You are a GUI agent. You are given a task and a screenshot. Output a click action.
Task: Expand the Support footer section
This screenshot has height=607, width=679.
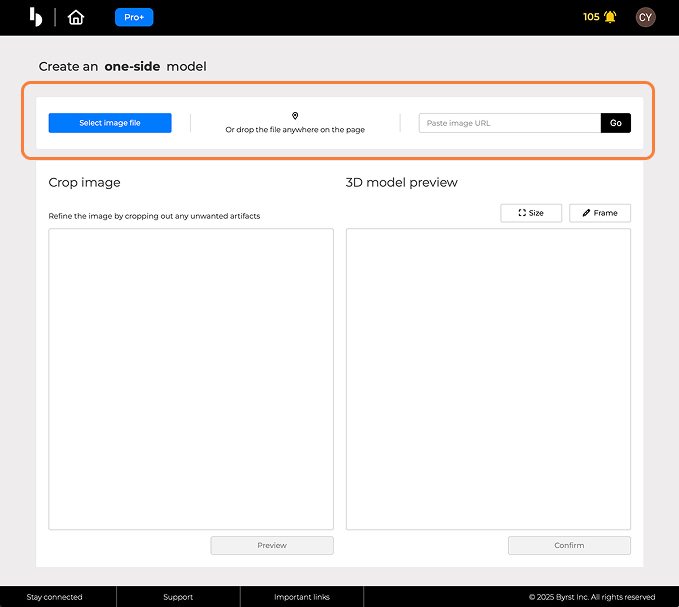coord(178,597)
